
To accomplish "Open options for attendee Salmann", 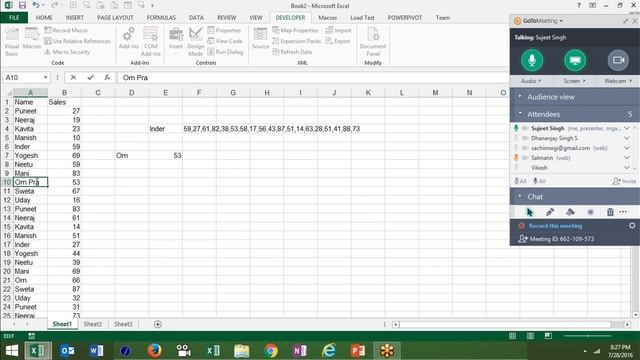I will coord(627,158).
